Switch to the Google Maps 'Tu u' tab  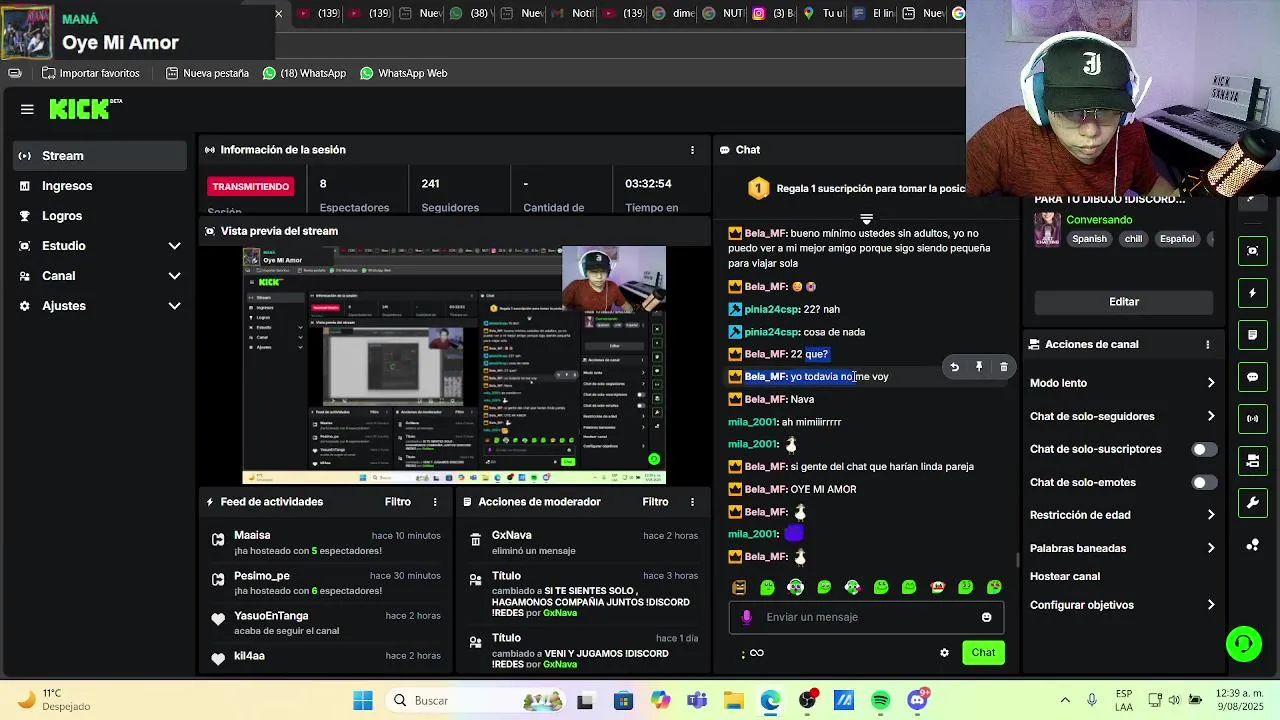[x=824, y=14]
